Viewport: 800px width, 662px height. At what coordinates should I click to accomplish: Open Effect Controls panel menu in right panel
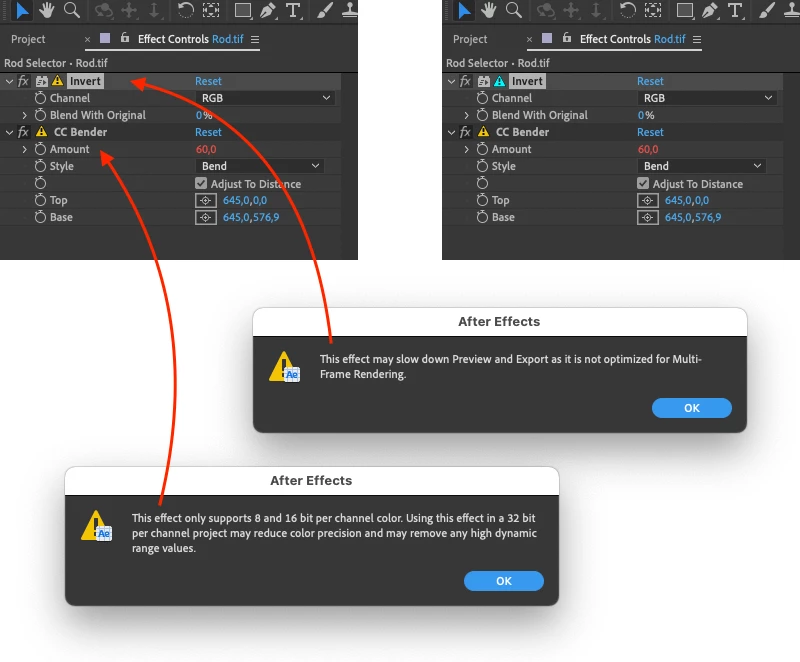(x=697, y=39)
